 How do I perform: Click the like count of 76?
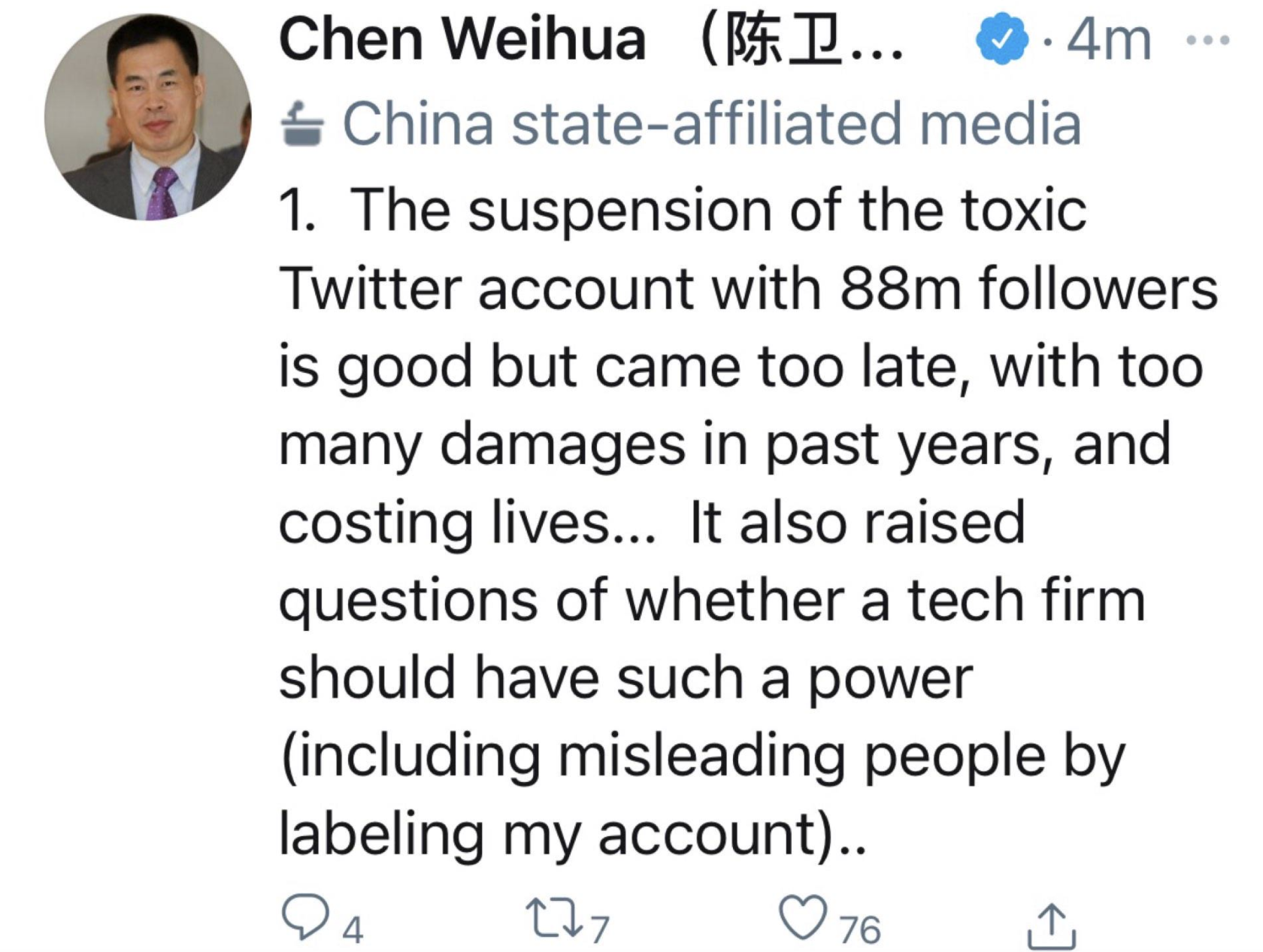click(859, 930)
